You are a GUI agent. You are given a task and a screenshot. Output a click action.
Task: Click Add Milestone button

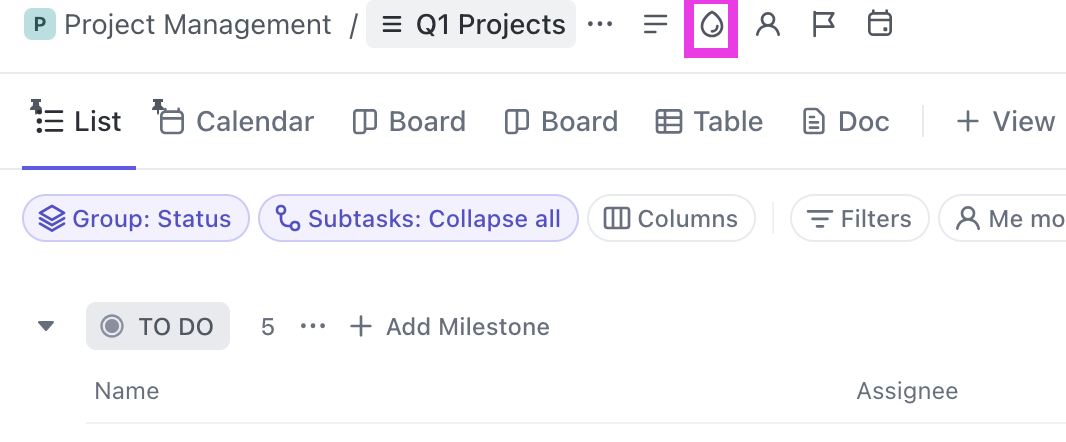click(x=449, y=326)
